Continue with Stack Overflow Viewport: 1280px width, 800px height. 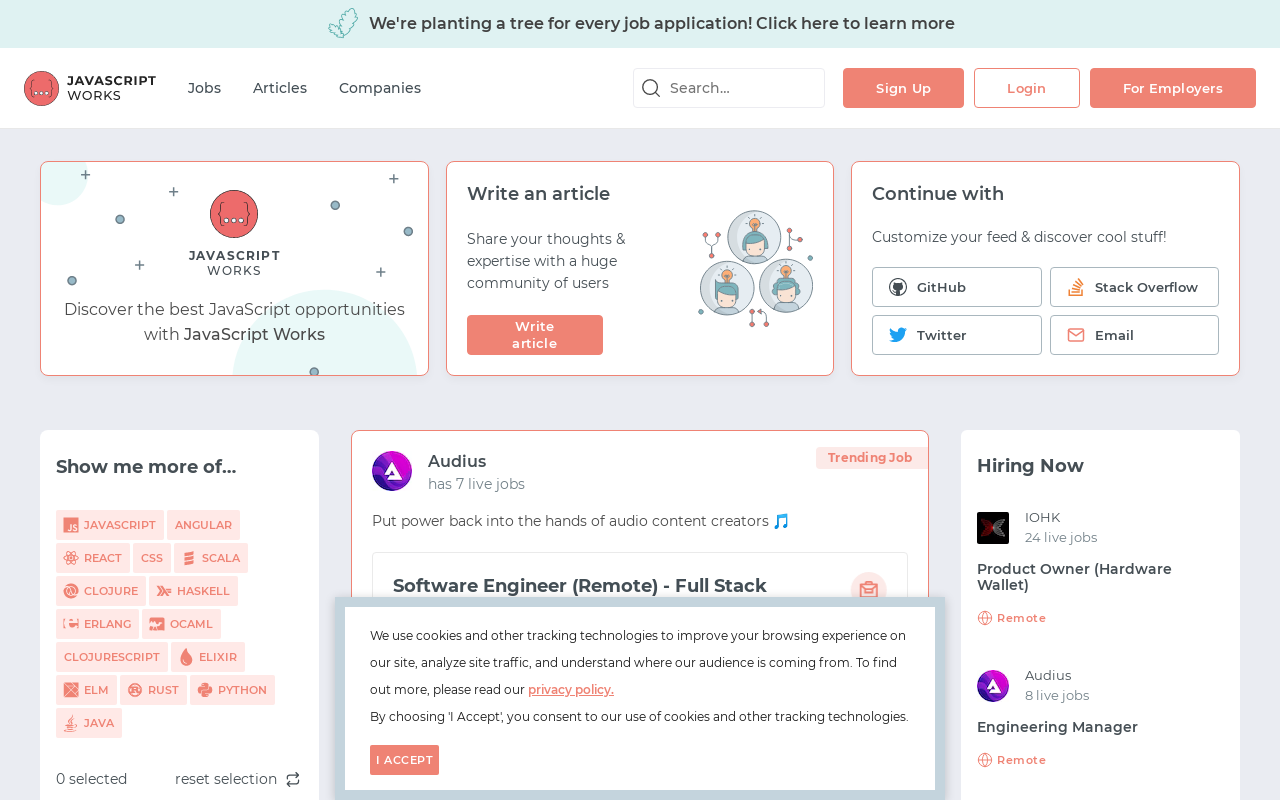(x=1134, y=287)
